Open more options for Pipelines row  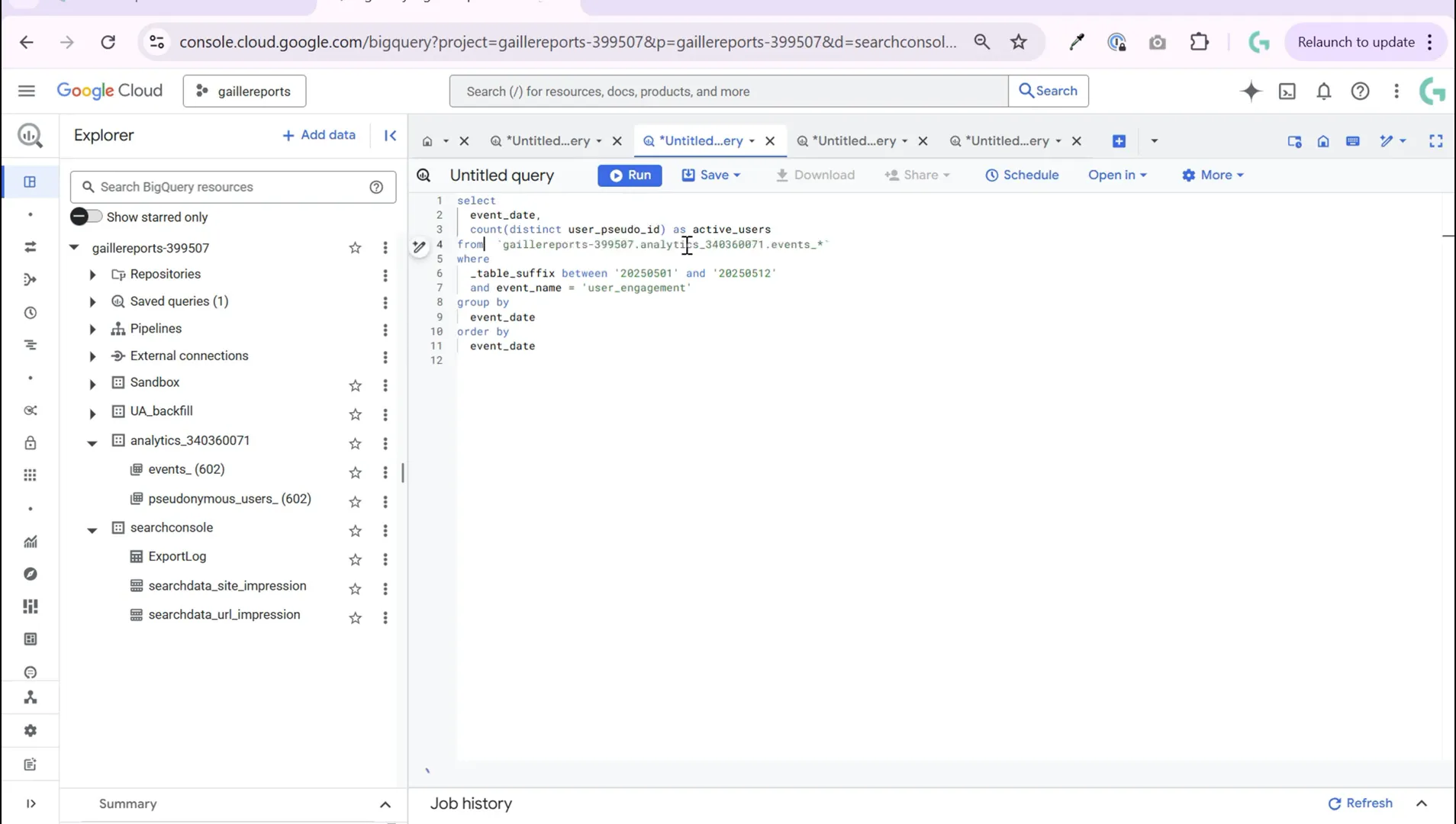385,330
